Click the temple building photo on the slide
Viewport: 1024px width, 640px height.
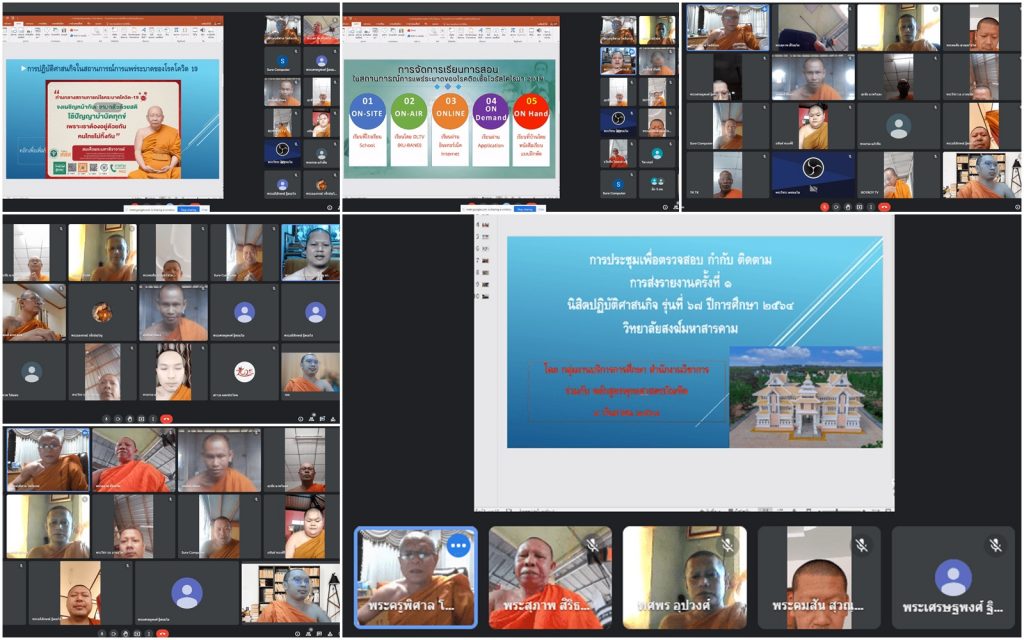(x=805, y=397)
